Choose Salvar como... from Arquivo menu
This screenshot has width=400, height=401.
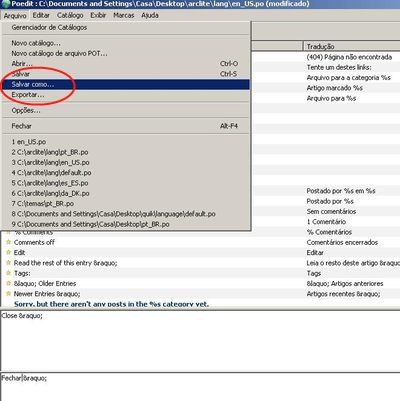pyautogui.click(x=126, y=84)
